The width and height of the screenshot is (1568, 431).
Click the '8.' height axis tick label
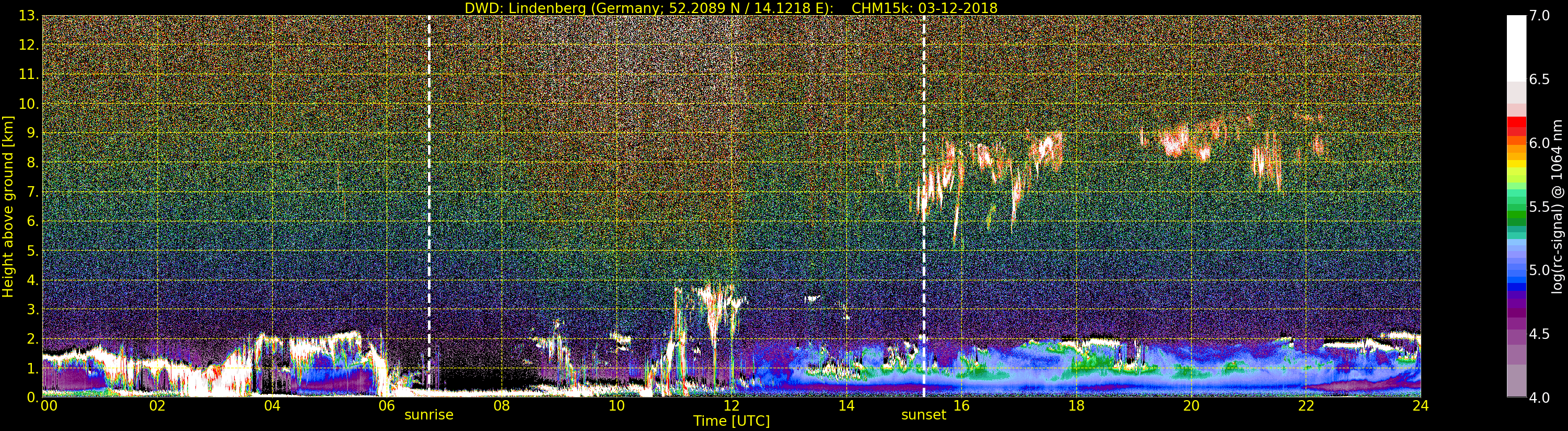click(x=33, y=162)
